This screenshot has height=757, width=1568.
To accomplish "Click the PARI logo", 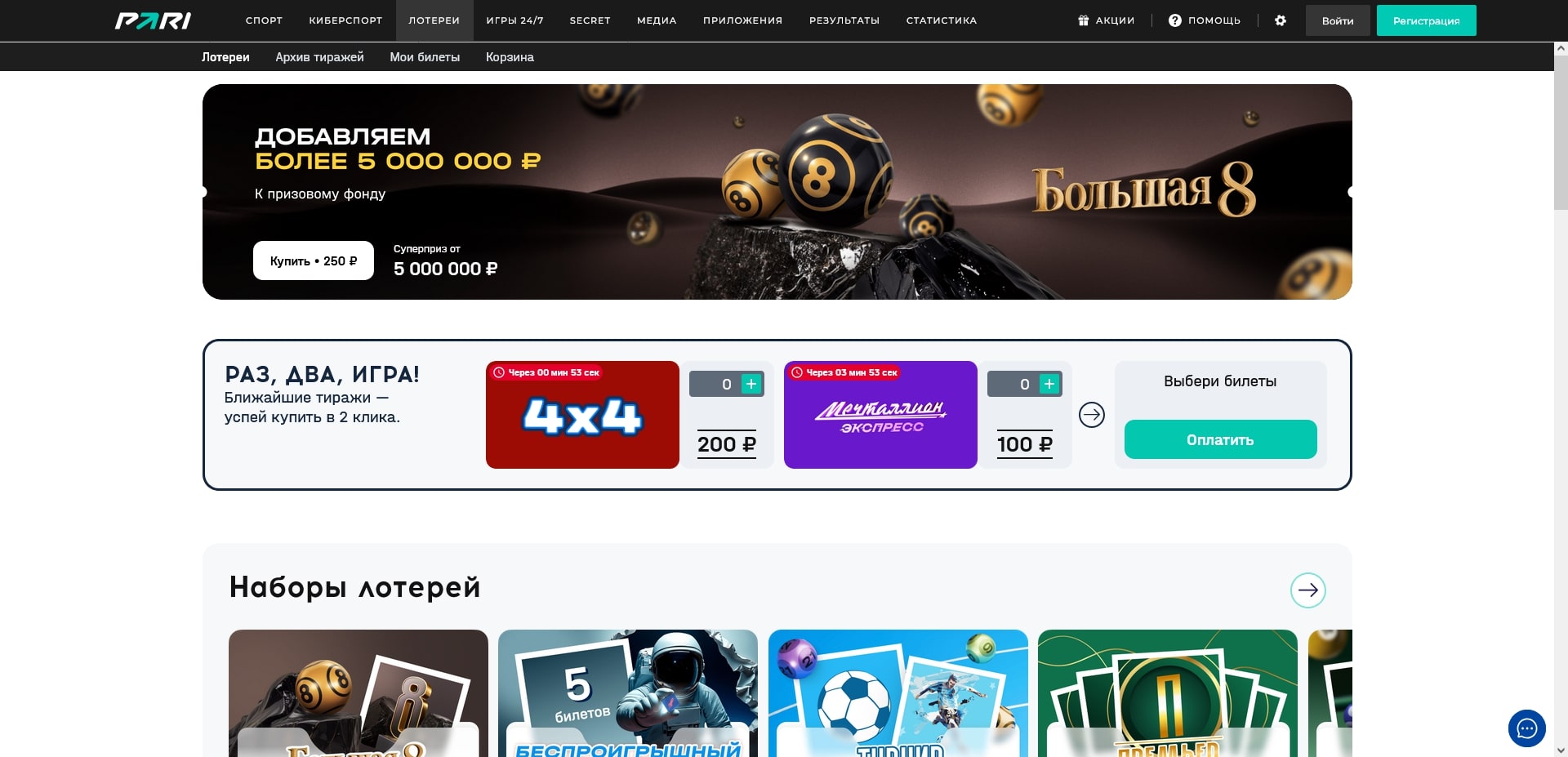I will click(153, 20).
